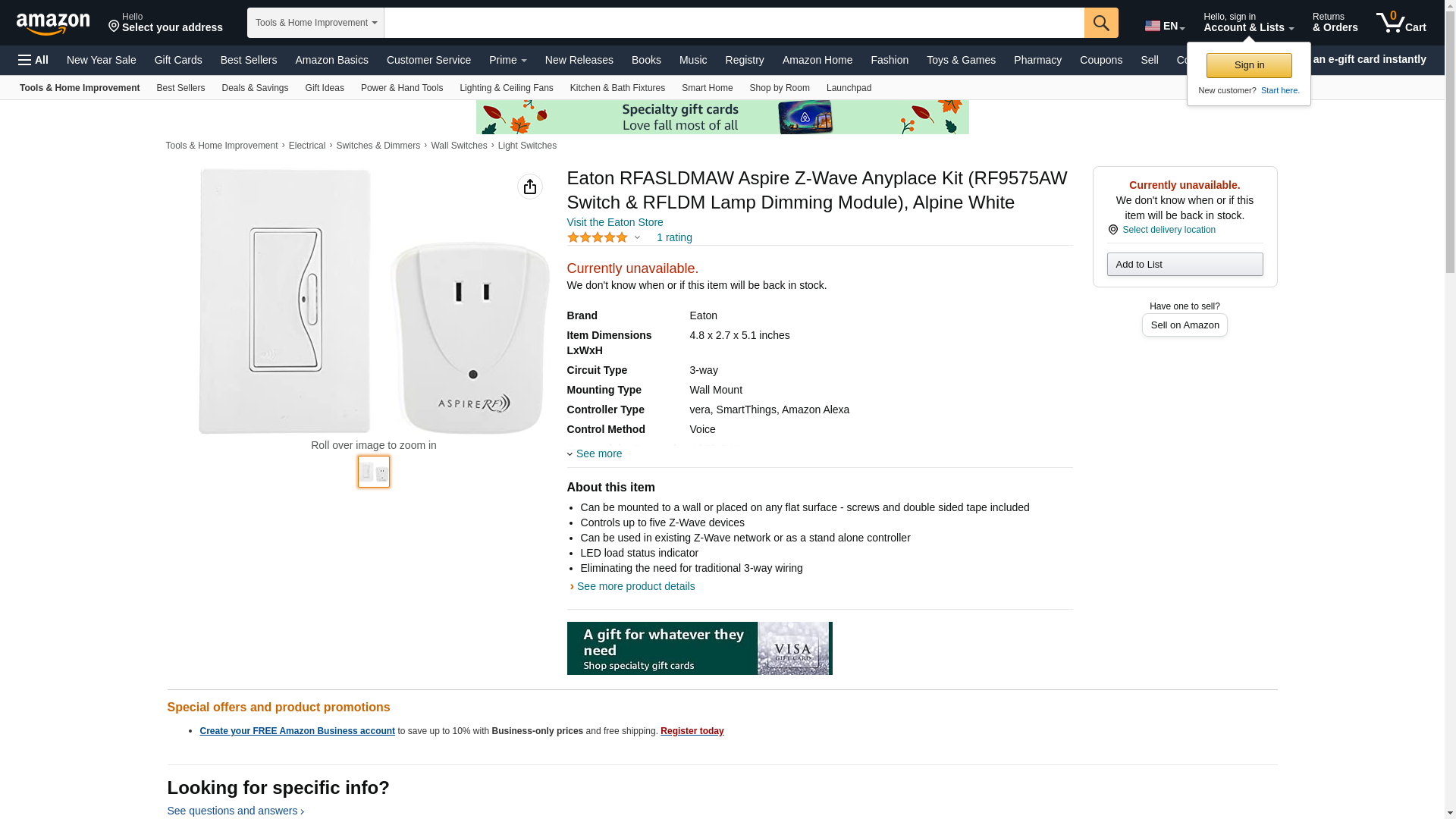Click the EN language flag selector
This screenshot has width=1456, height=819.
point(1164,26)
